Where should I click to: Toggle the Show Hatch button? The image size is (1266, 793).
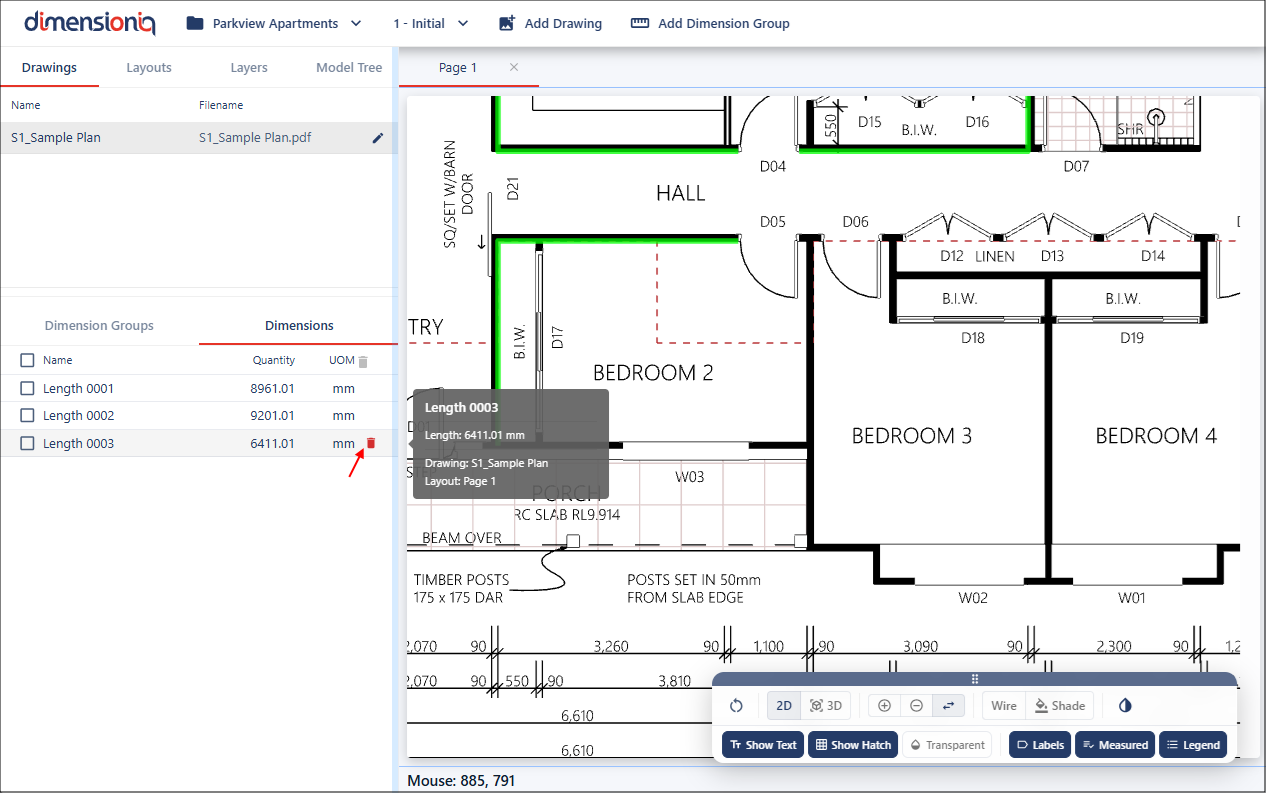click(852, 745)
